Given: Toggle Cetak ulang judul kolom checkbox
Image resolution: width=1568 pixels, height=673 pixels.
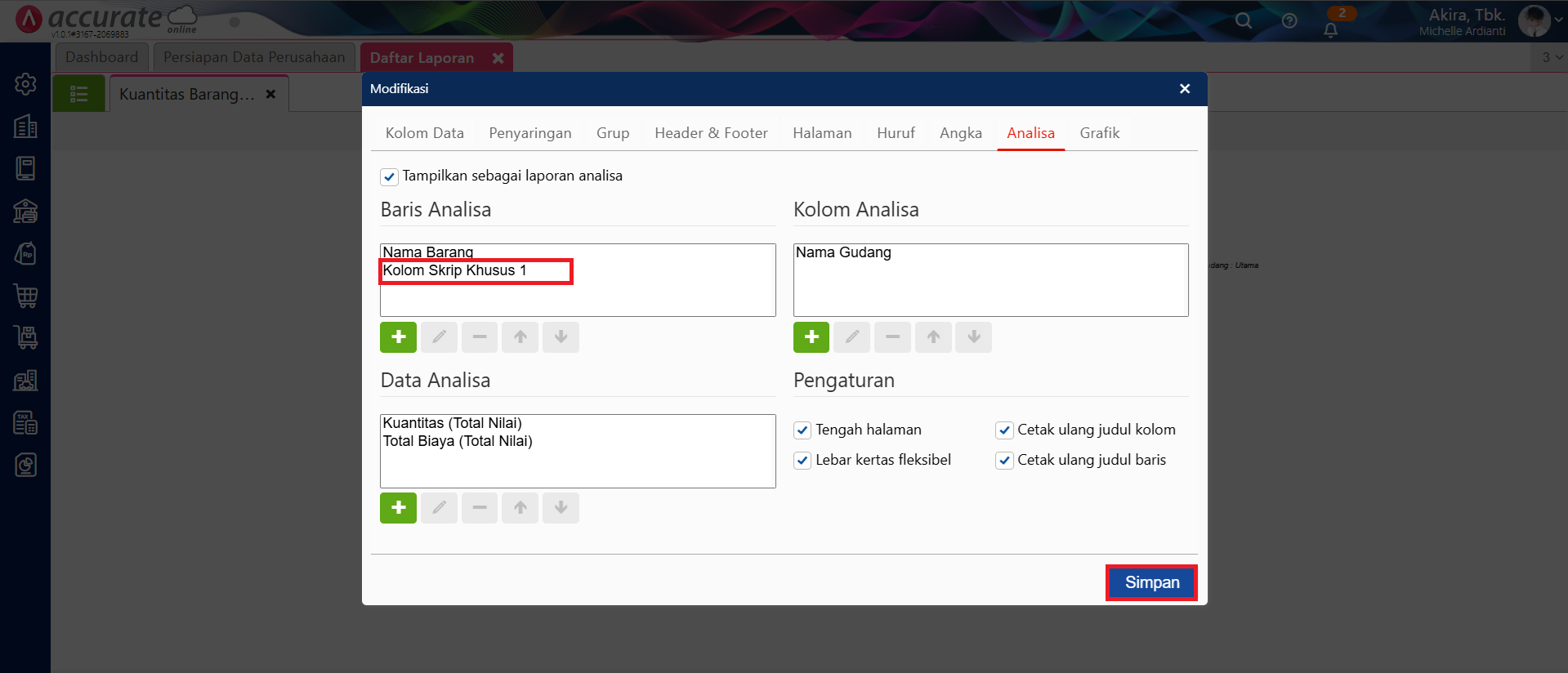Looking at the screenshot, I should pos(1004,430).
